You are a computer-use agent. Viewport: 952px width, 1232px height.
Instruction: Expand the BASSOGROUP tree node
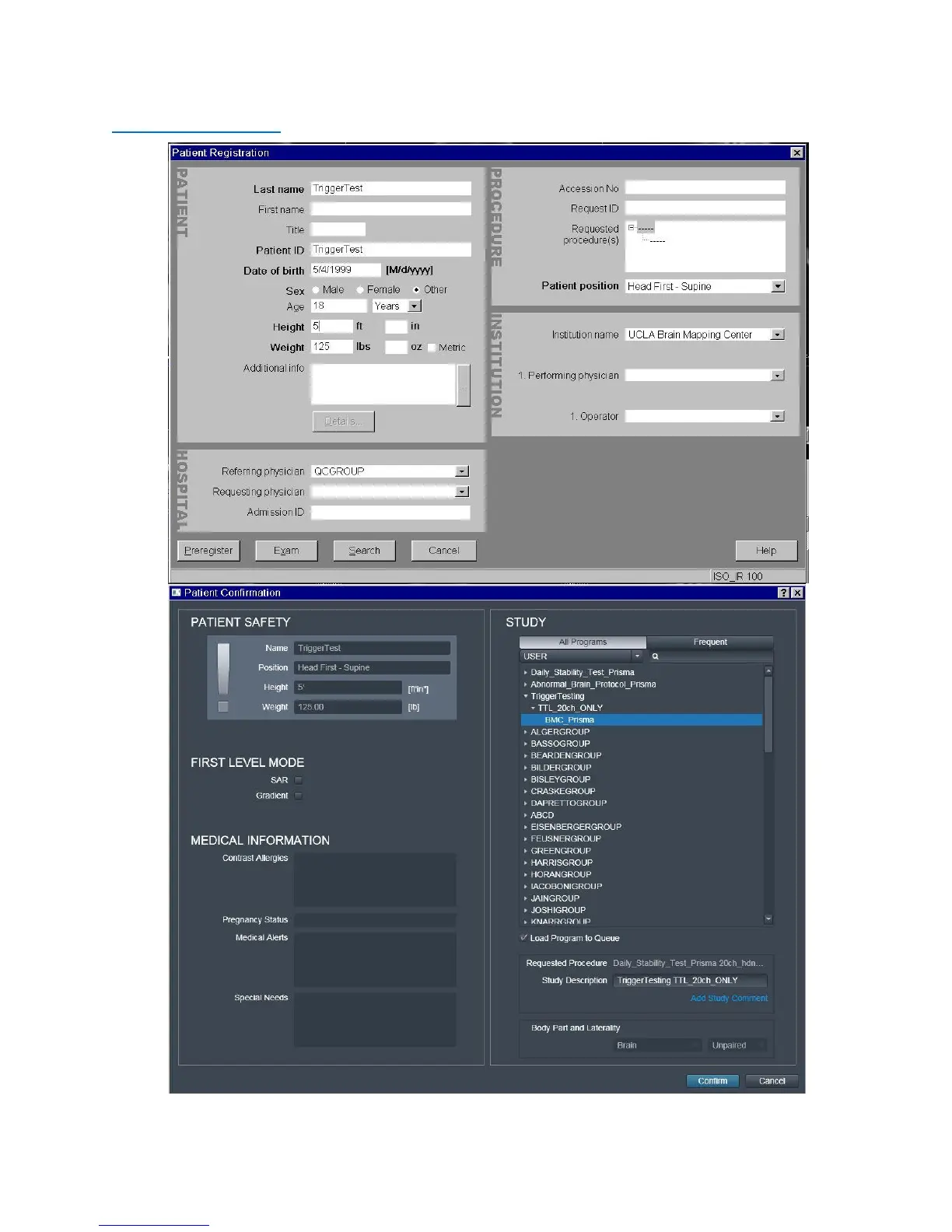click(526, 744)
